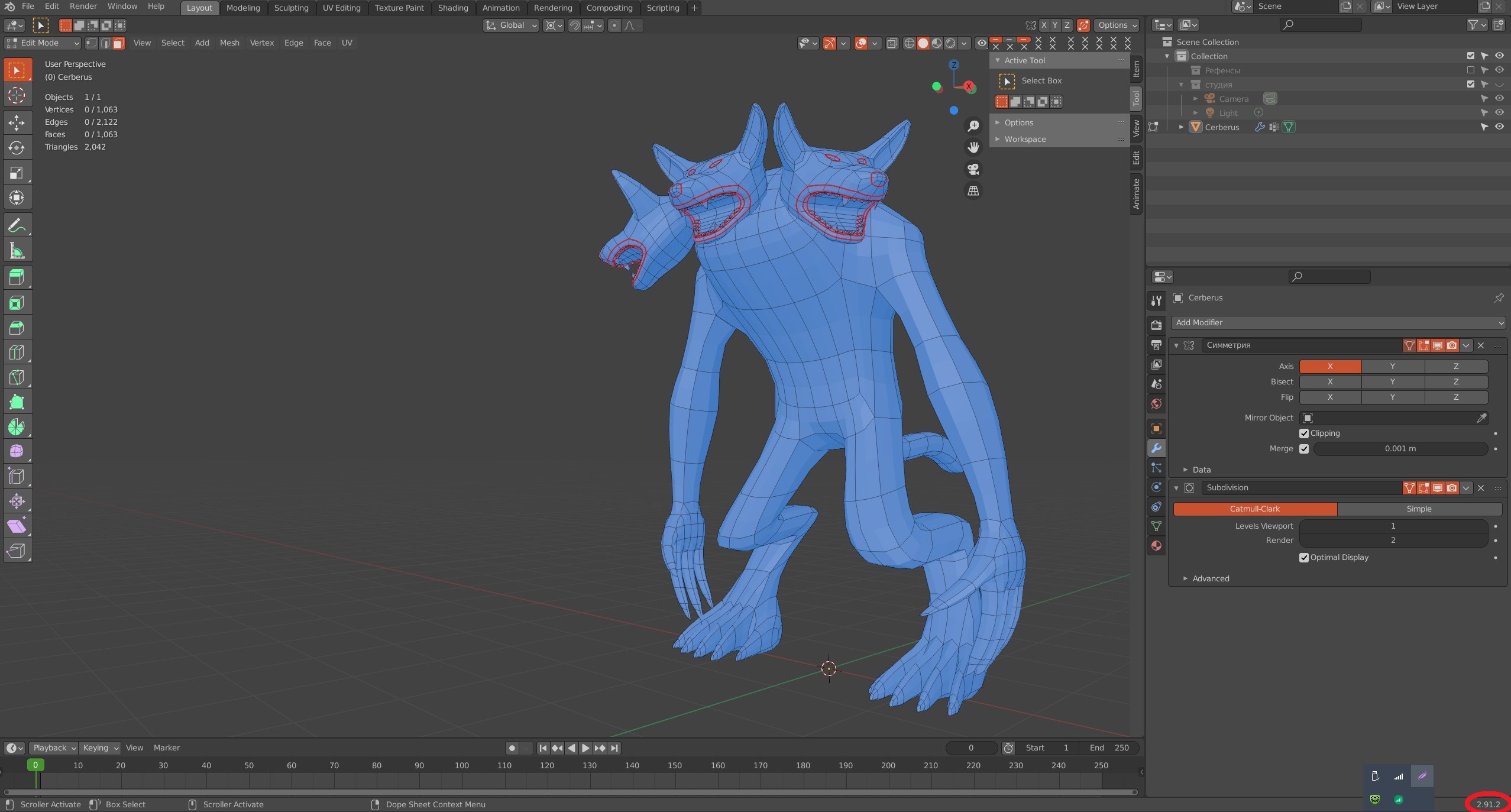Open the Material properties tab
The height and width of the screenshot is (812, 1511).
pos(1156,545)
